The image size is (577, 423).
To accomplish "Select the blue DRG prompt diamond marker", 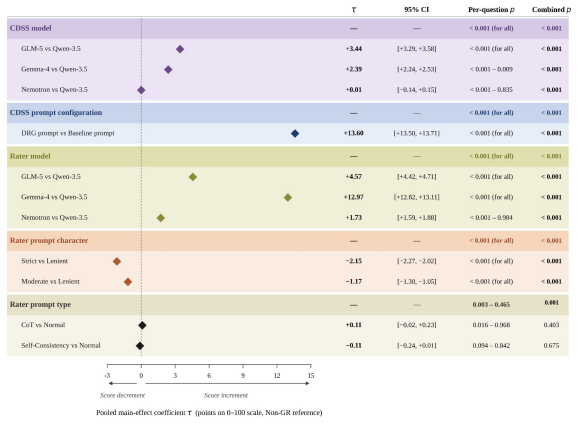I will coord(295,134).
